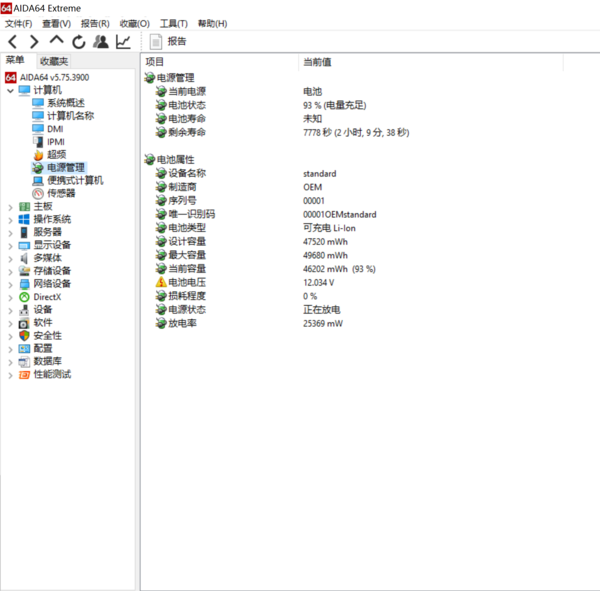600x591 pixels.
Task: Click the 报告 report page icon
Action: pos(155,42)
